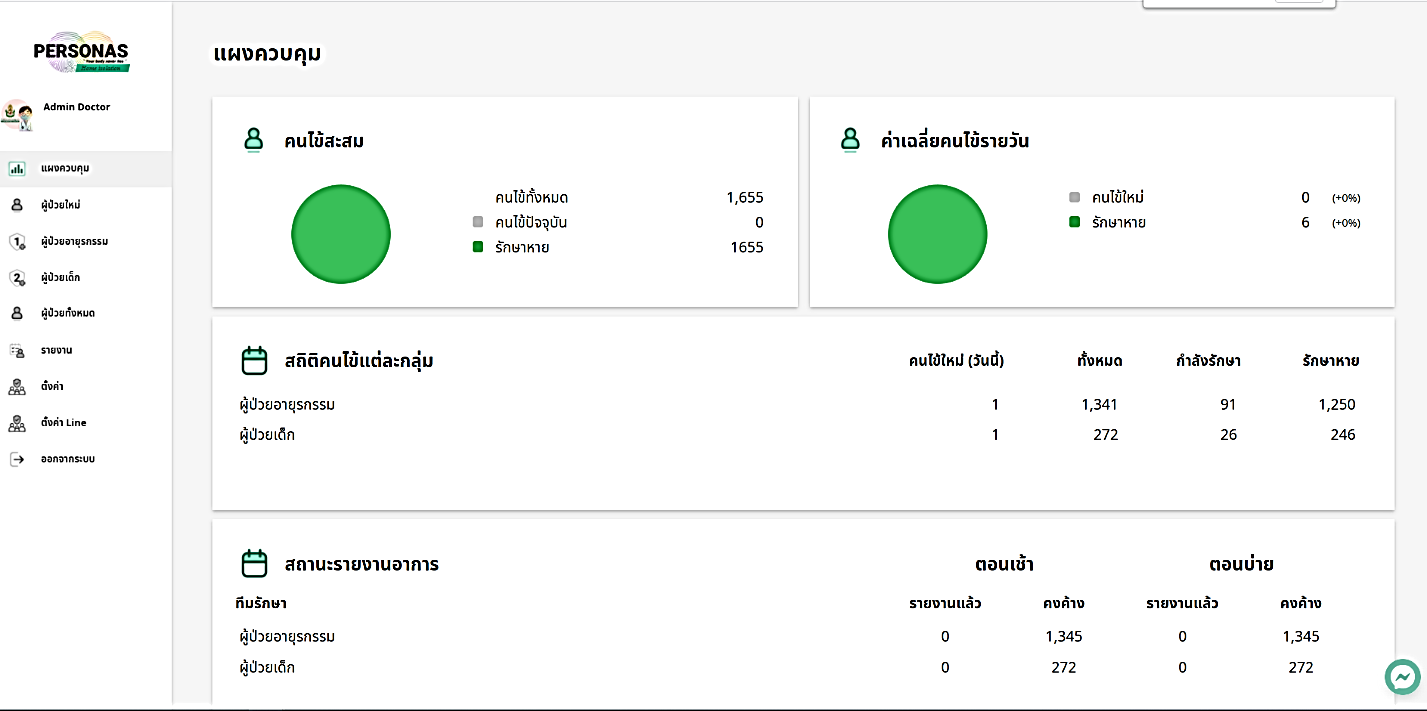Viewport: 1427px width, 711px height.
Task: Click ผู้ป่วยเด็ก row in สถานะรายงานอาการ
Action: pyautogui.click(x=803, y=667)
